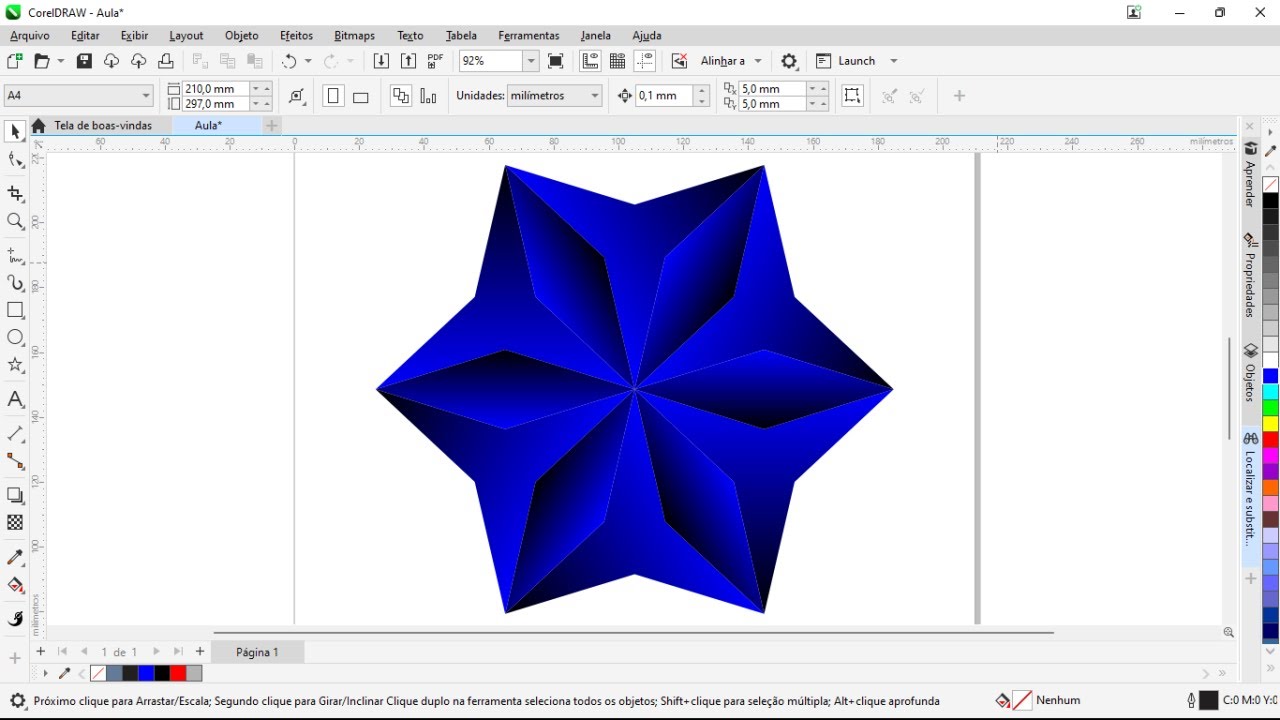Image resolution: width=1280 pixels, height=720 pixels.
Task: Click the Print icon
Action: pyautogui.click(x=166, y=61)
